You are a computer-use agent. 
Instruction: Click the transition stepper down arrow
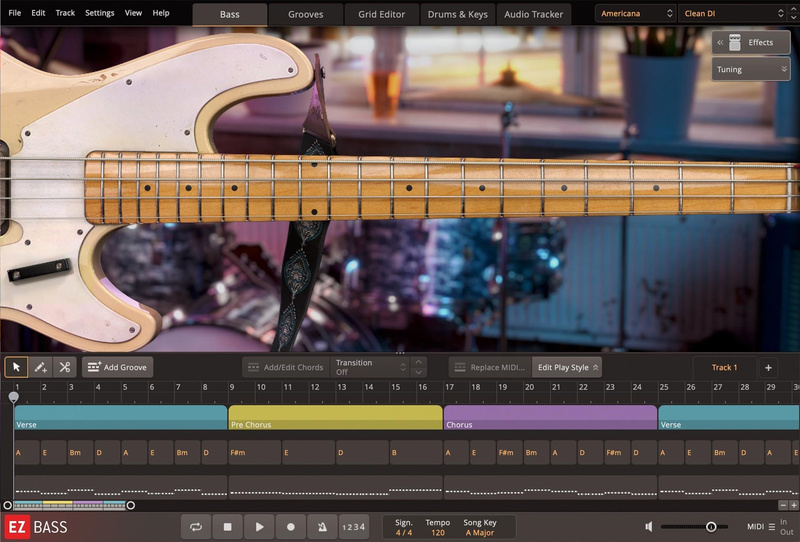click(x=418, y=372)
